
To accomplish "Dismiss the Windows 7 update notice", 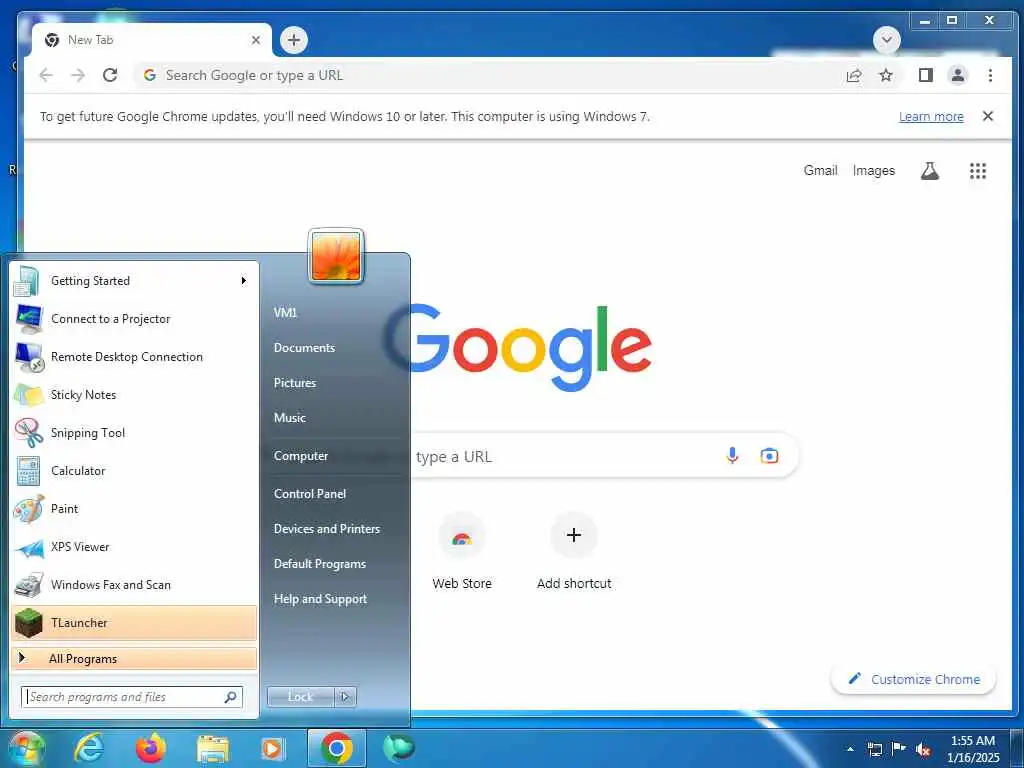I will point(987,116).
